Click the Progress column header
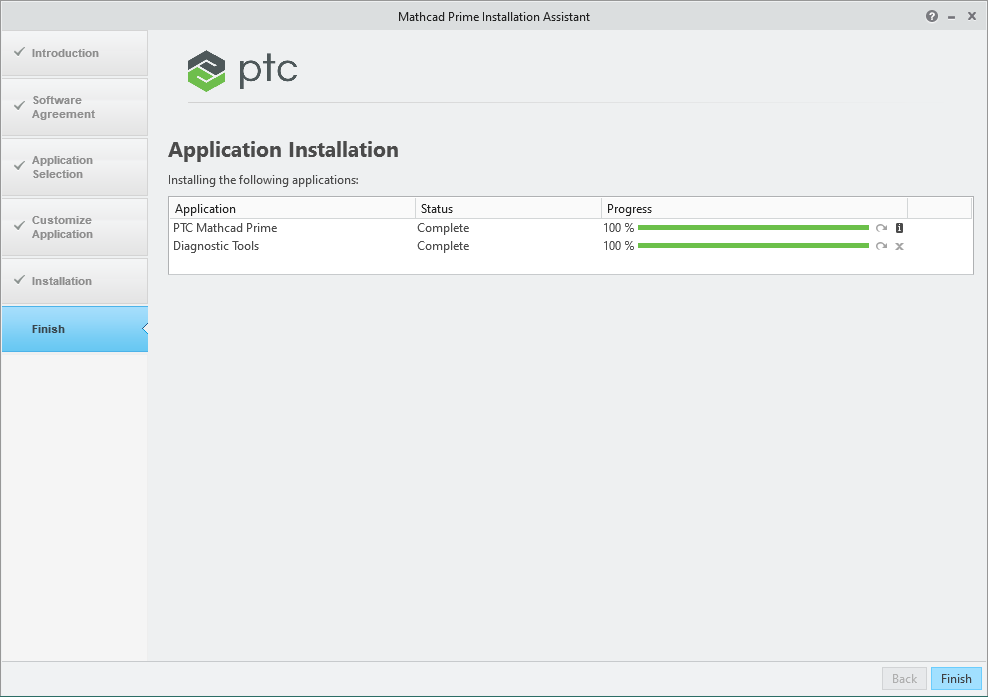The height and width of the screenshot is (697, 988). (x=754, y=209)
